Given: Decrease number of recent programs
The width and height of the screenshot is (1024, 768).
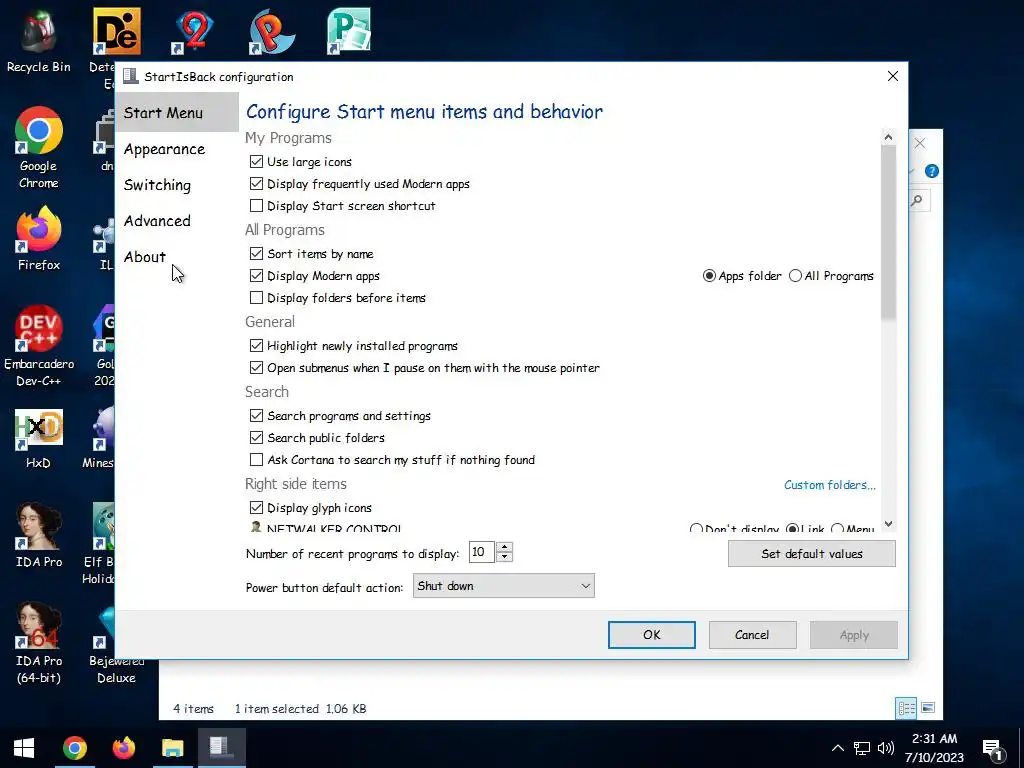Looking at the screenshot, I should tap(504, 557).
